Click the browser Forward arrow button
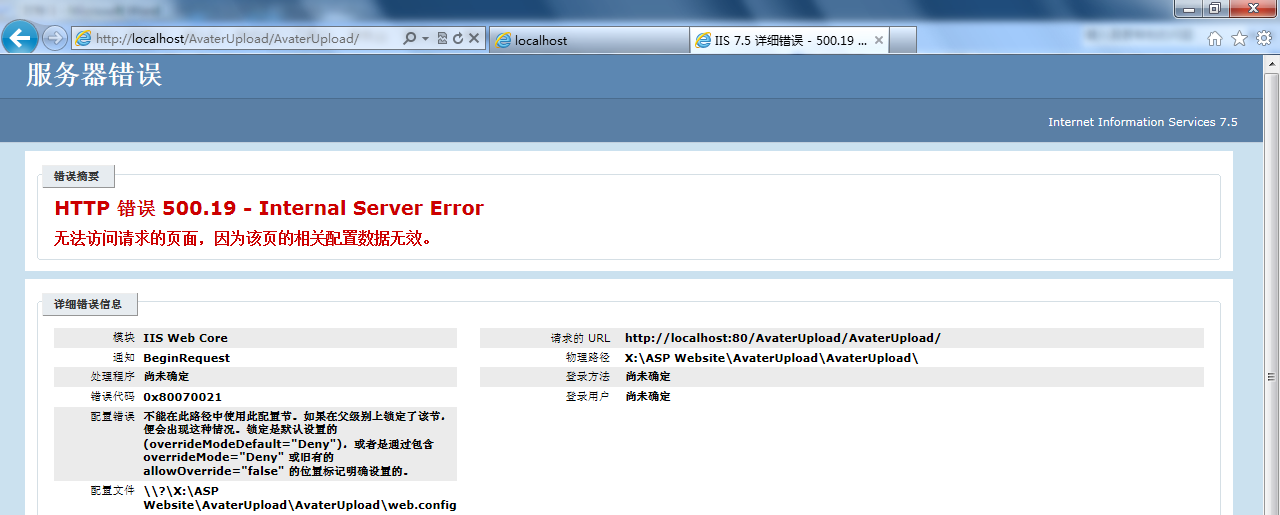The height and width of the screenshot is (515, 1280). click(55, 38)
